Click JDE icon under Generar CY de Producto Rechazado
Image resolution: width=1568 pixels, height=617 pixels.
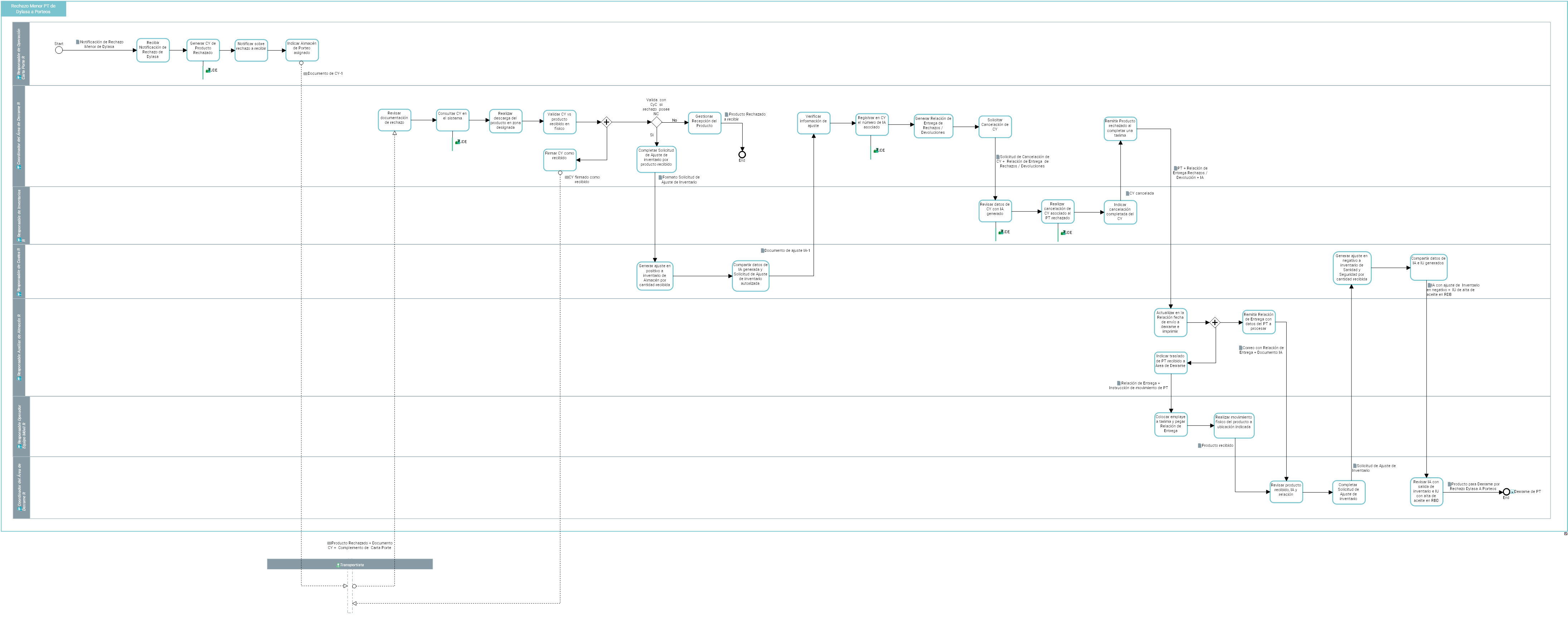(208, 70)
